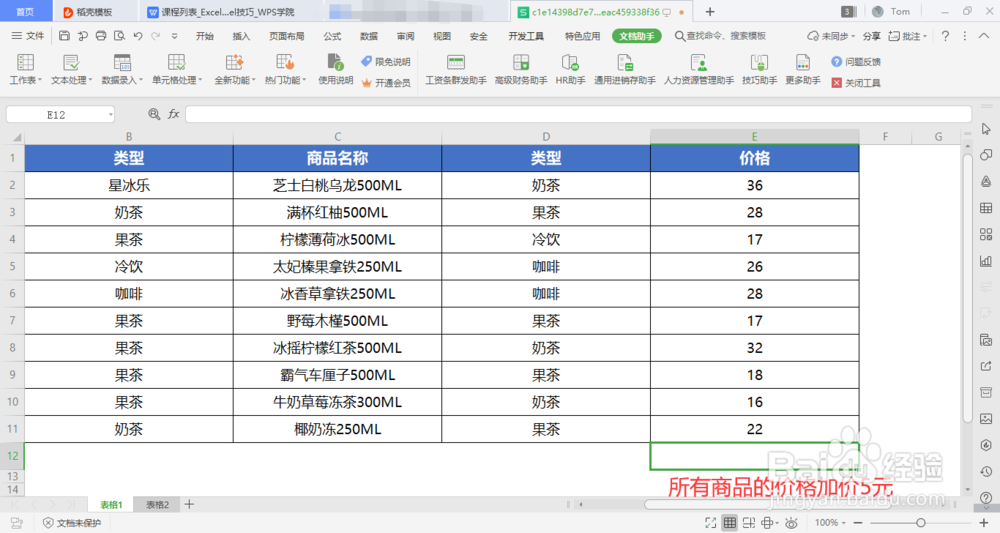Click the Redo arrow icon
Image resolution: width=1000 pixels, height=533 pixels.
click(x=156, y=36)
